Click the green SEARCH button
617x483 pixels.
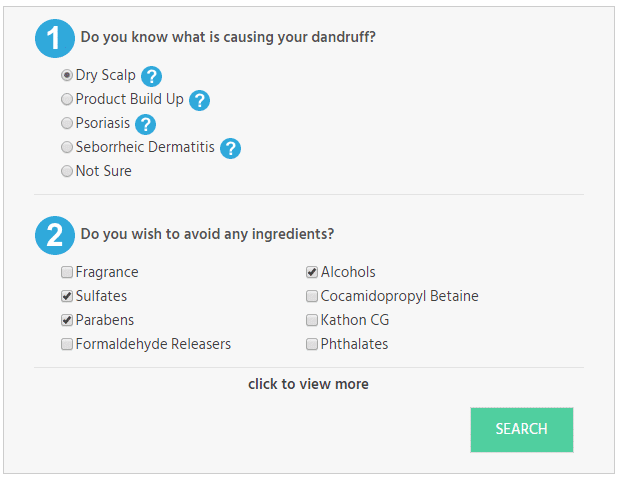coord(522,430)
